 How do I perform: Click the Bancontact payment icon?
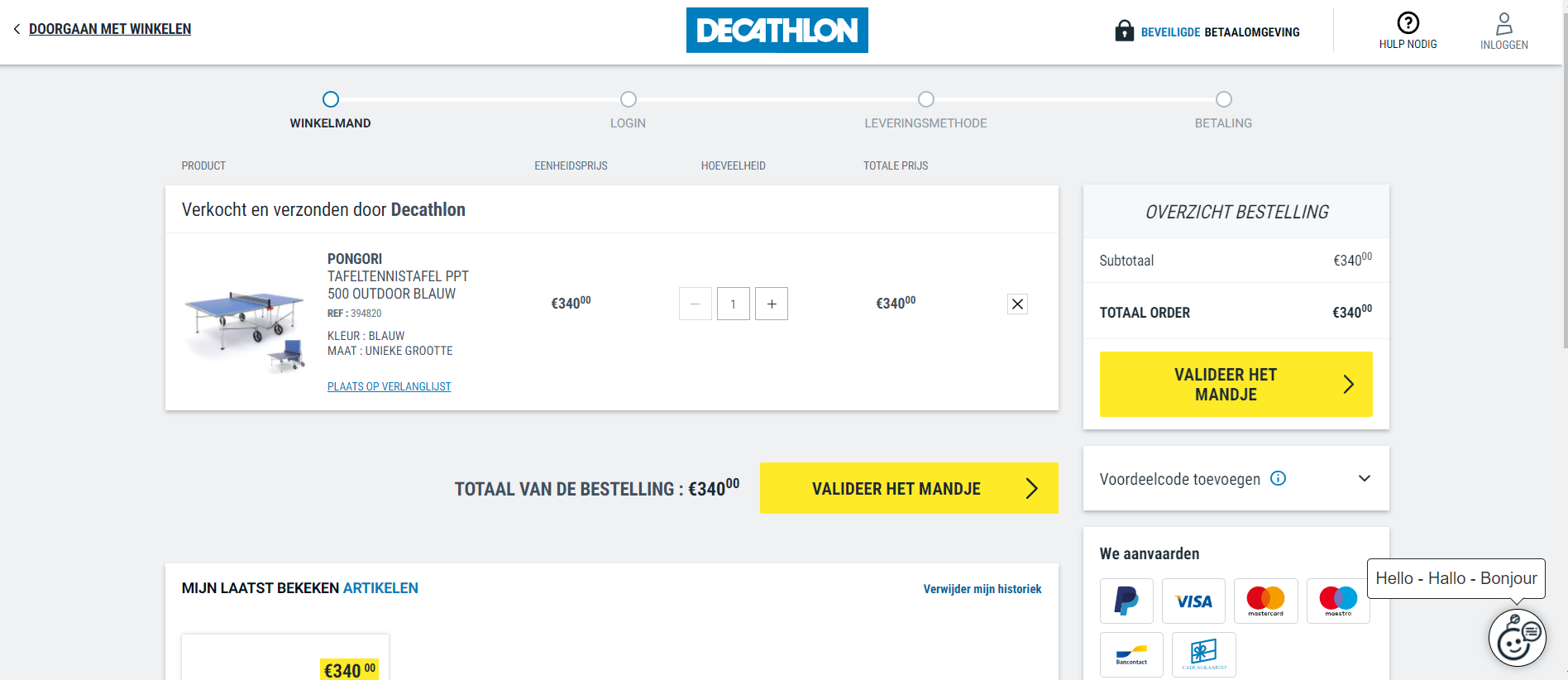pyautogui.click(x=1131, y=654)
